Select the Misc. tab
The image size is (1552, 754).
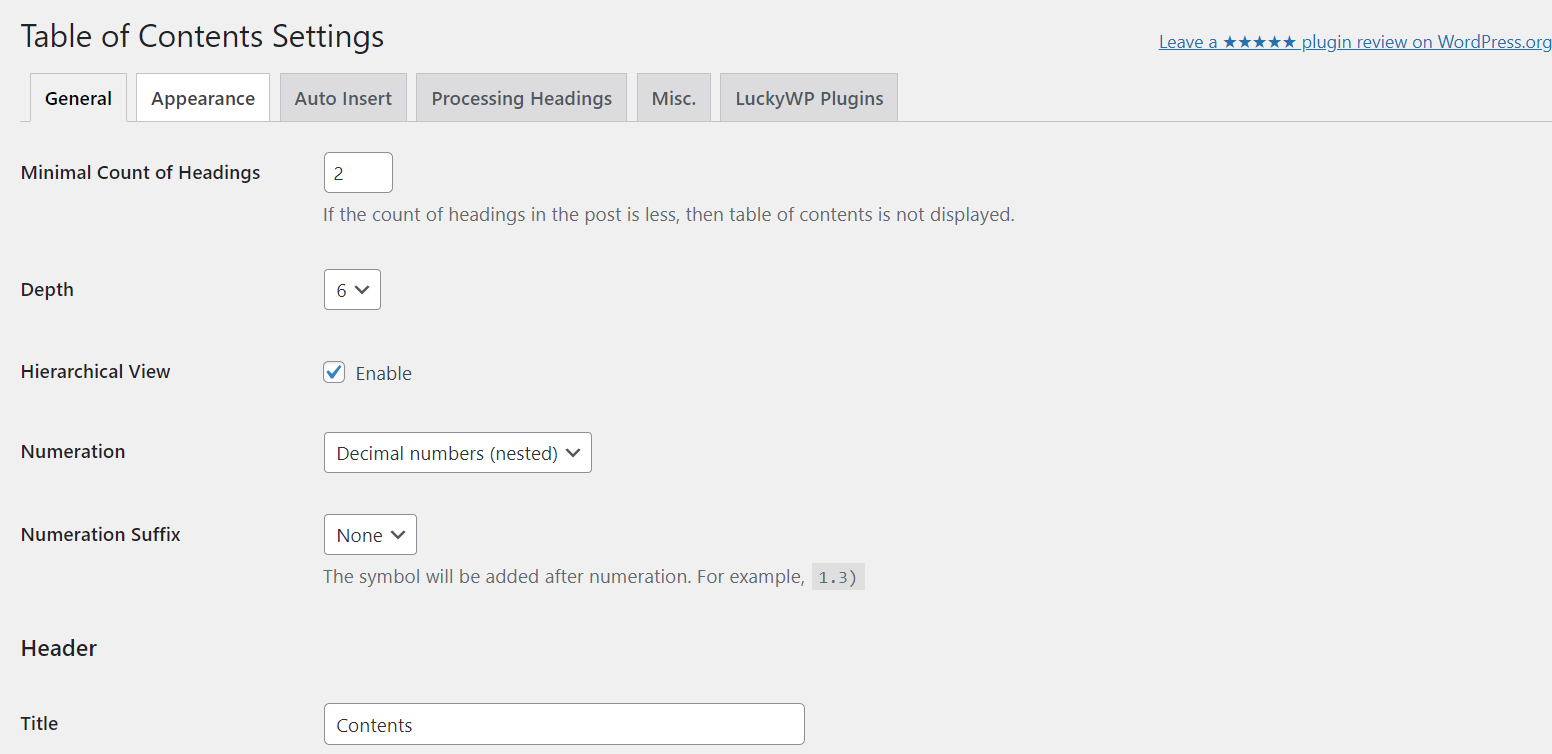(x=674, y=98)
